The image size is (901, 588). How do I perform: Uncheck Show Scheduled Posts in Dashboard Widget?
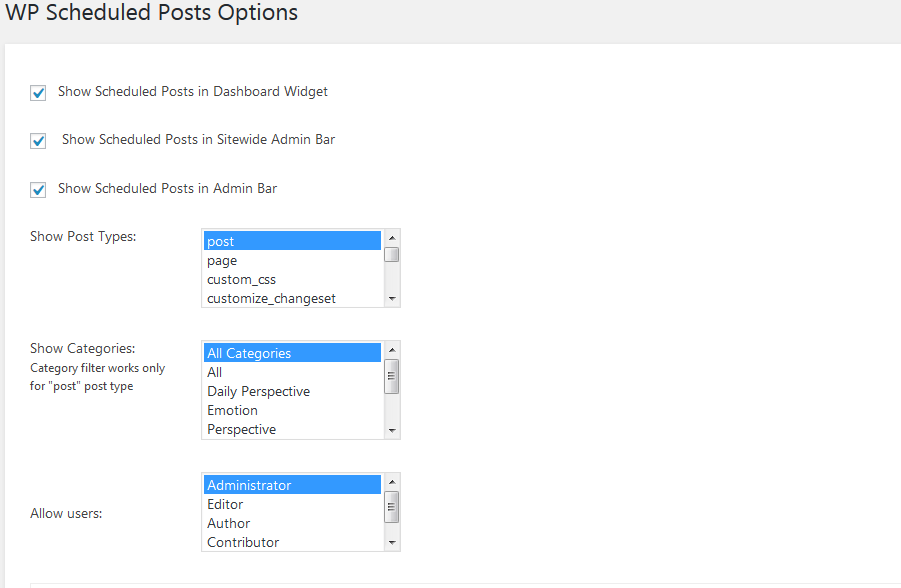point(38,93)
